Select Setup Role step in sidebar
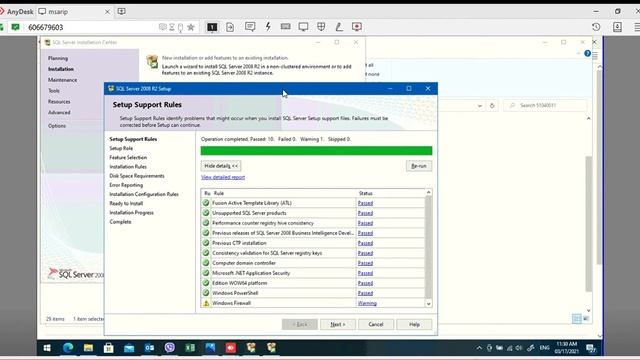 point(121,148)
